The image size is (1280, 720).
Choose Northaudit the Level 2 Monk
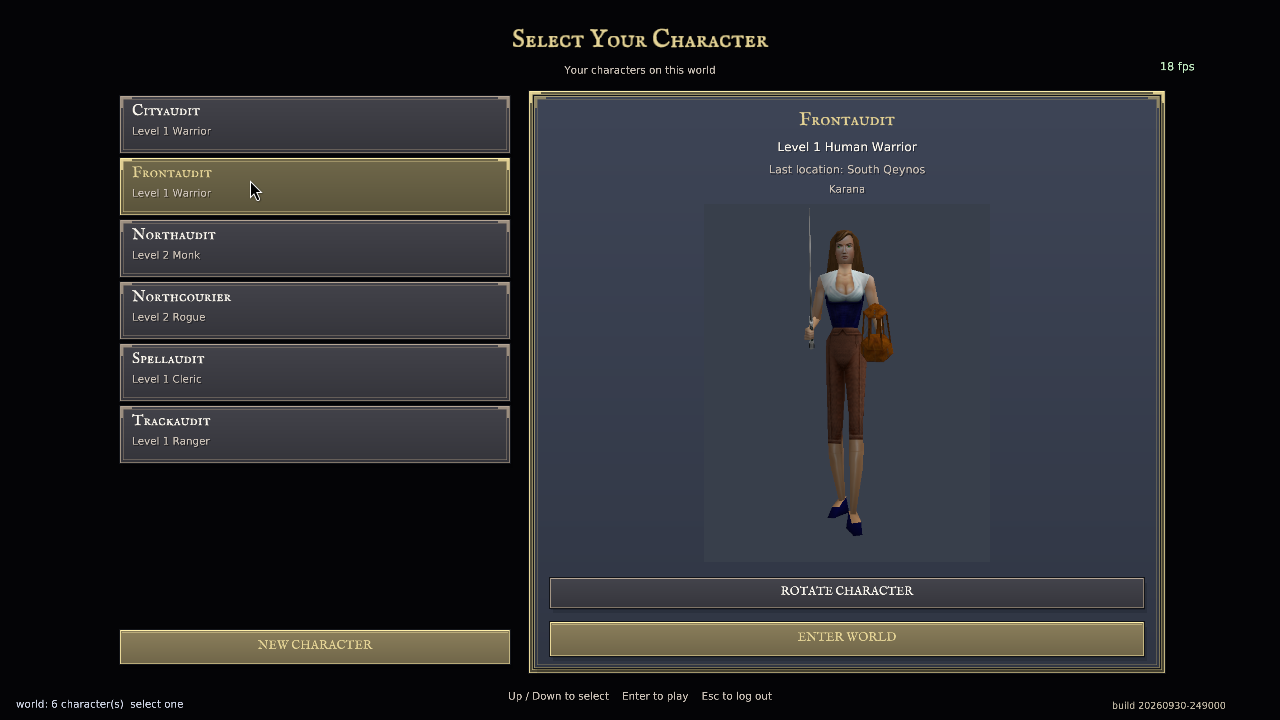(x=315, y=248)
